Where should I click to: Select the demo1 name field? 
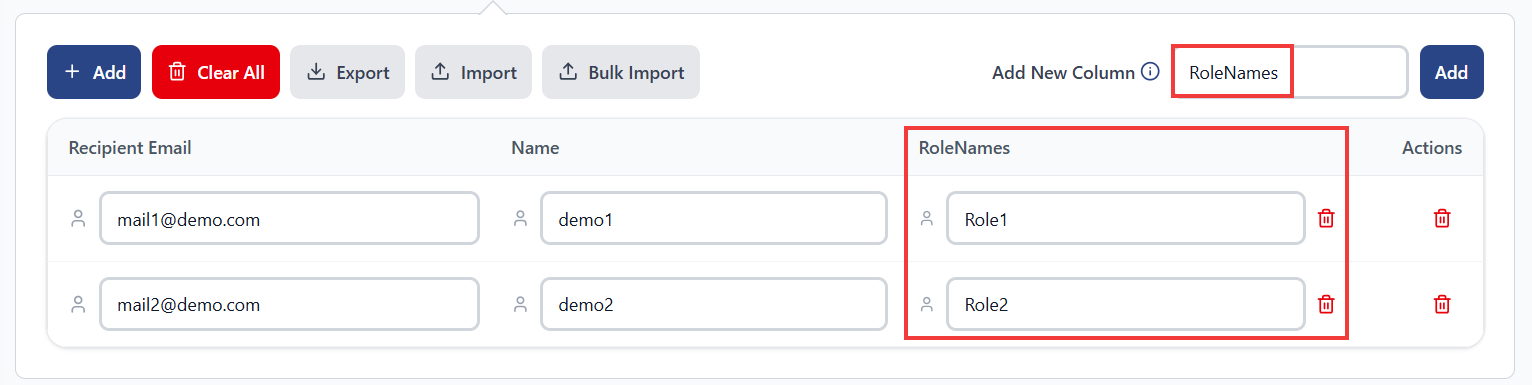714,218
